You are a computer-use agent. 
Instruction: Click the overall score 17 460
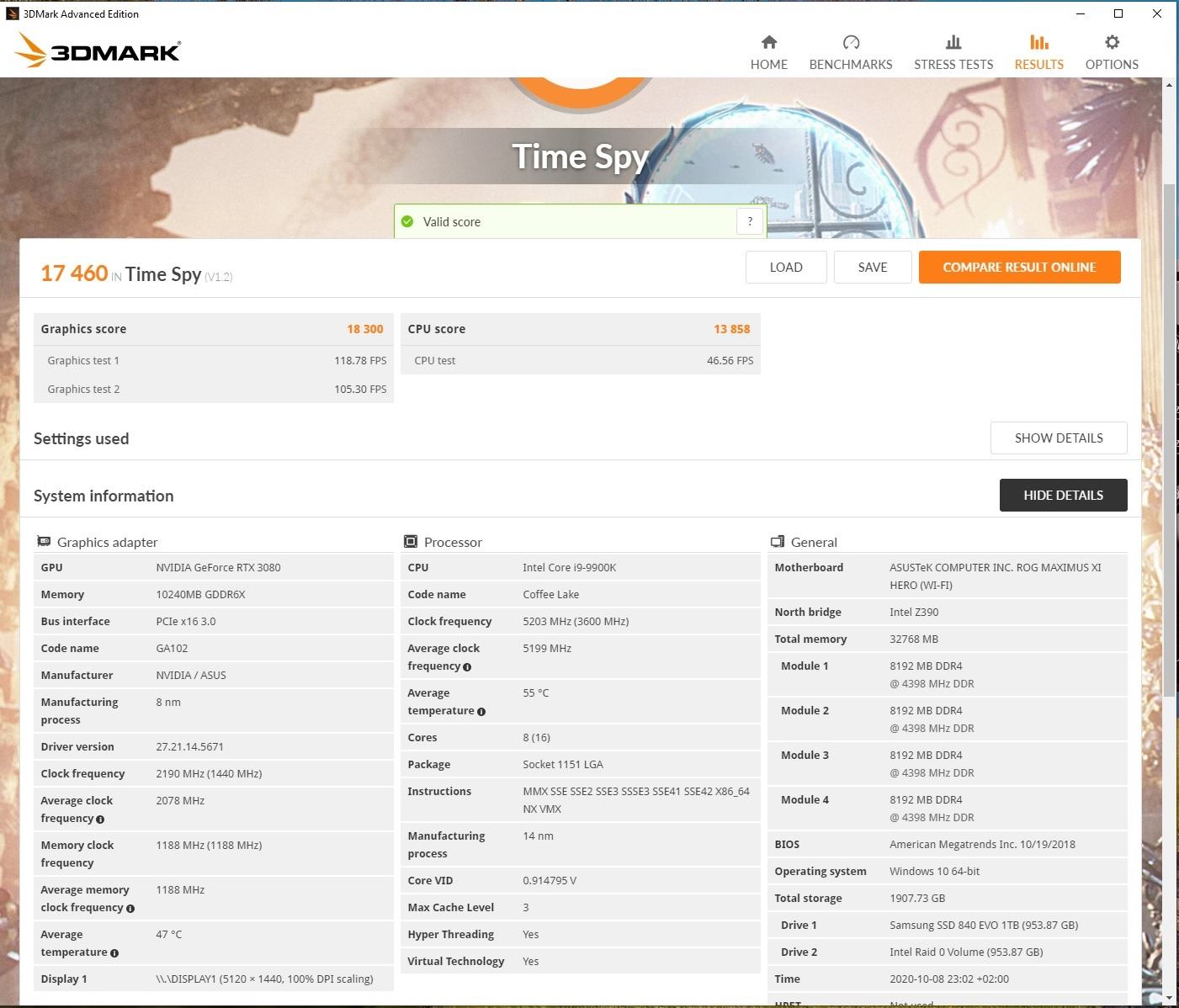pyautogui.click(x=74, y=273)
